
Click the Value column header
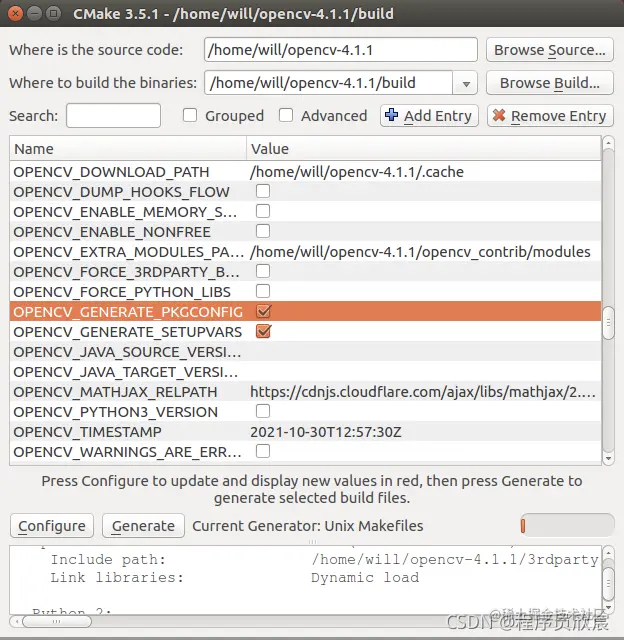[424, 149]
